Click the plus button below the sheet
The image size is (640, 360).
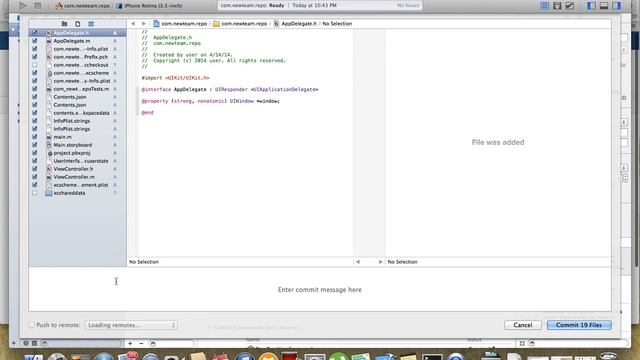pyautogui.click(x=130, y=344)
